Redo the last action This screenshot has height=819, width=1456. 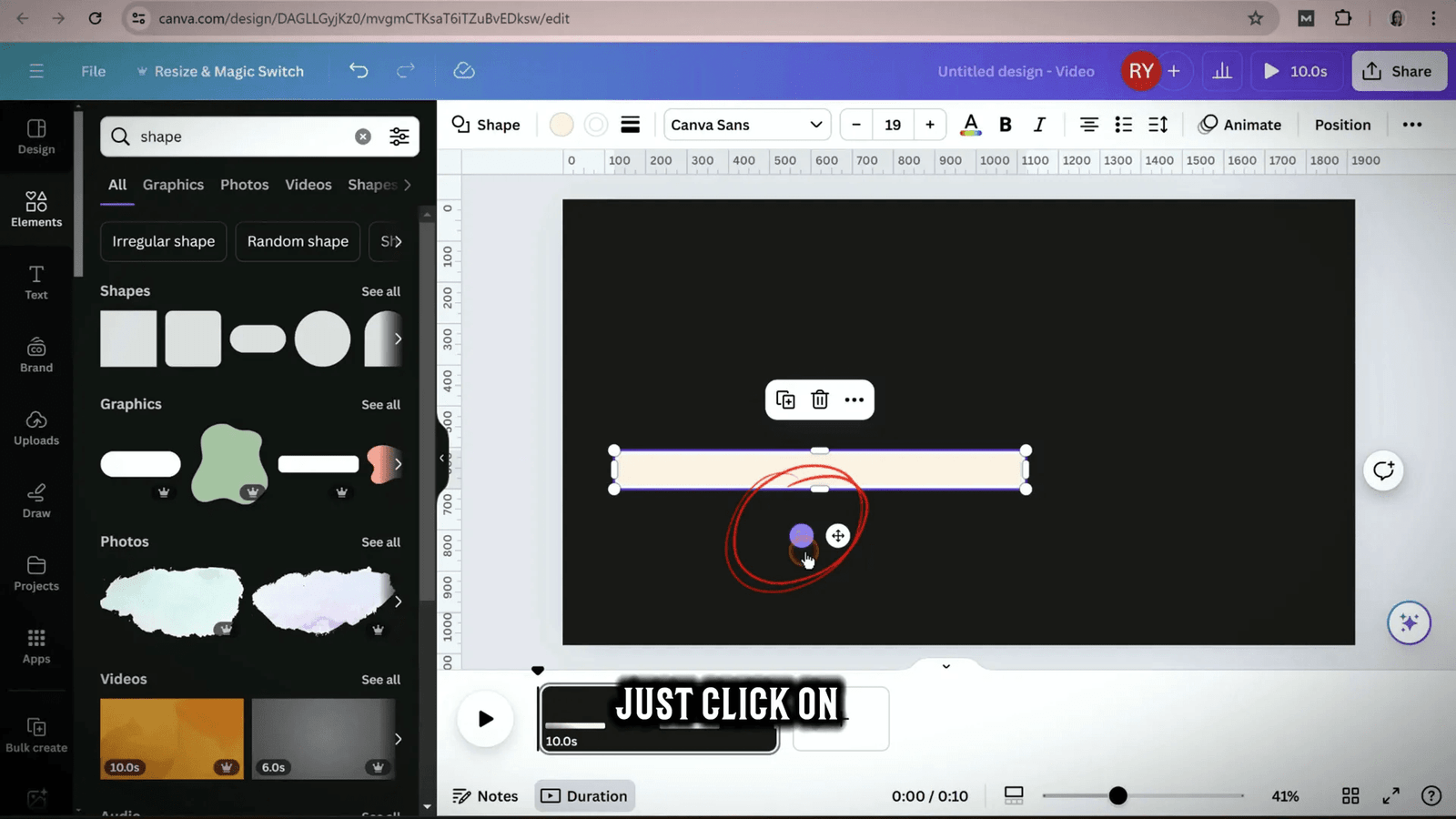406,71
